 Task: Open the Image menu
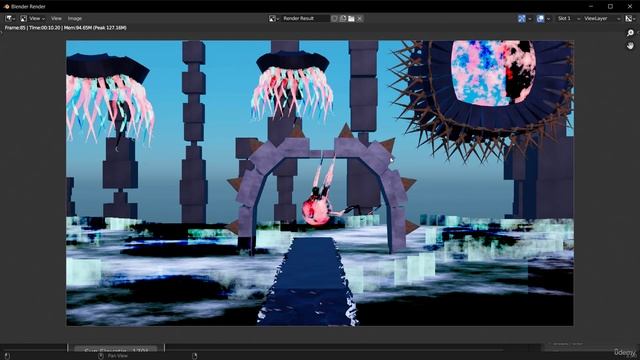point(75,18)
